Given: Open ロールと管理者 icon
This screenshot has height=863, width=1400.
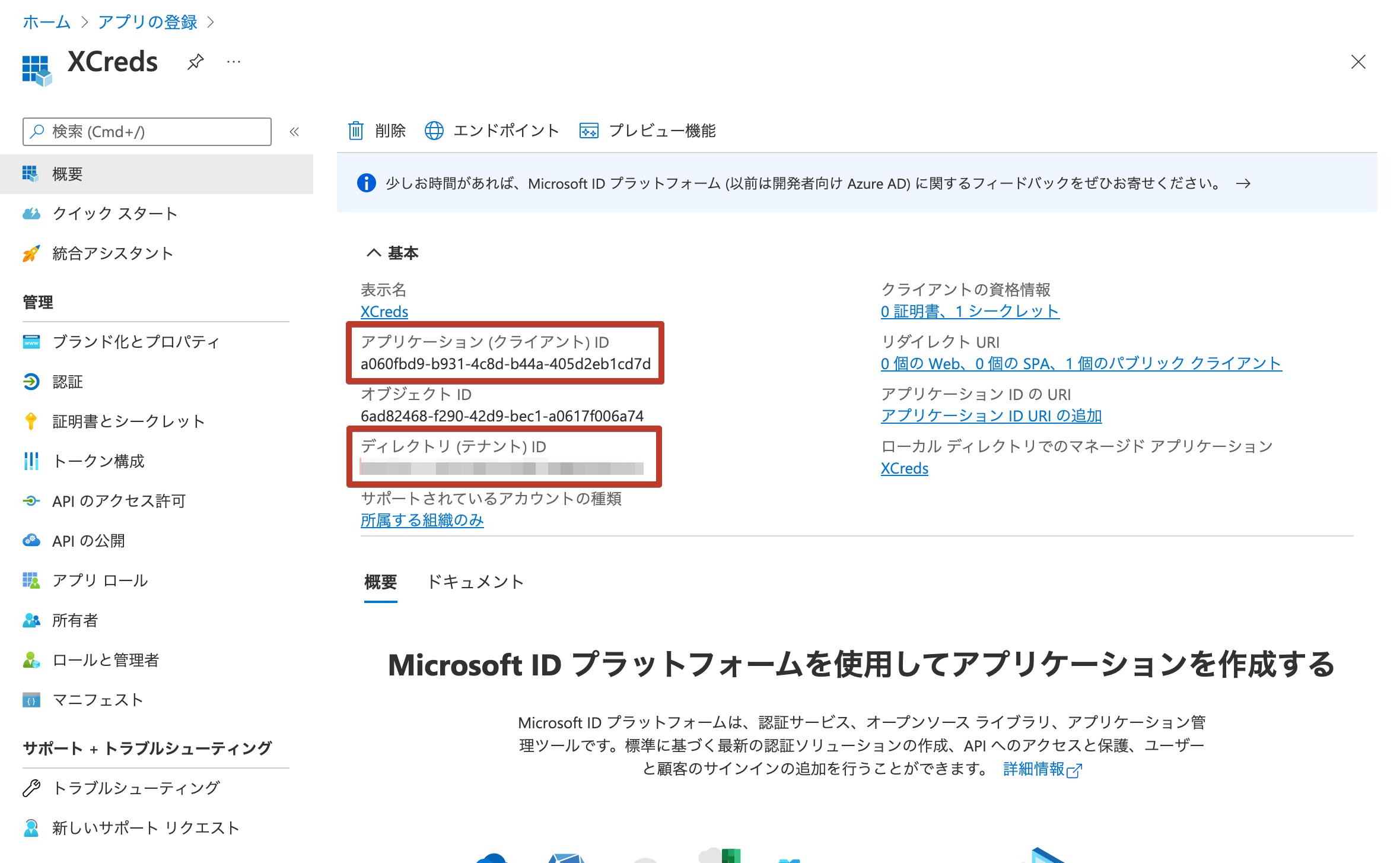Looking at the screenshot, I should coord(31,660).
